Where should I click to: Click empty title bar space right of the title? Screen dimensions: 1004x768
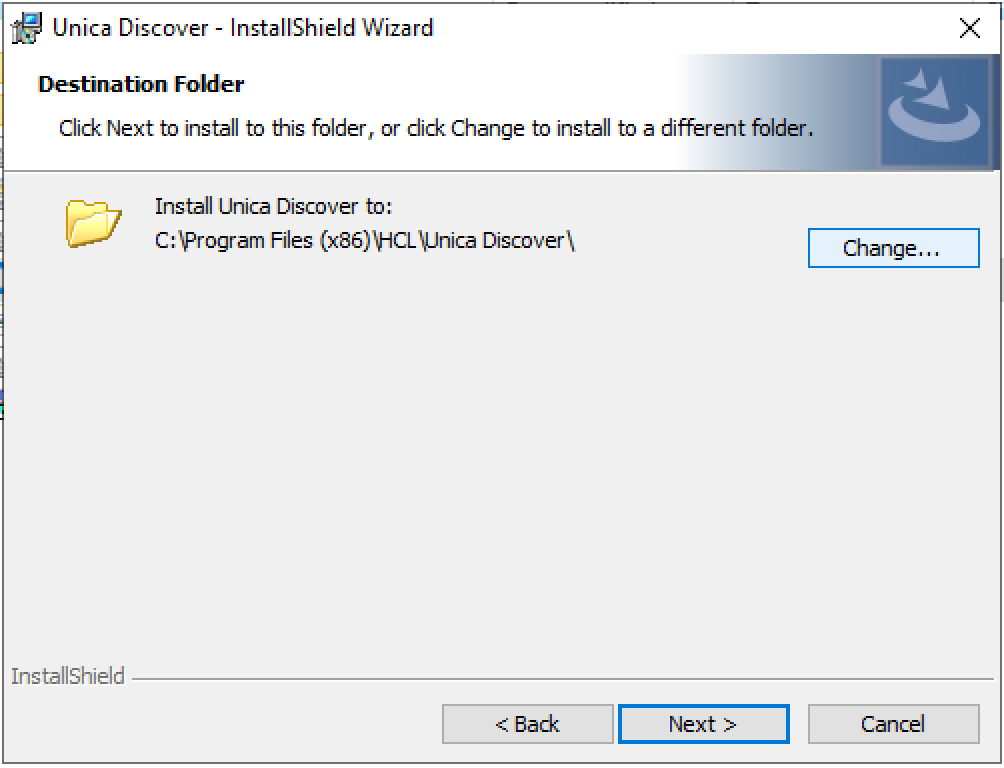click(680, 27)
